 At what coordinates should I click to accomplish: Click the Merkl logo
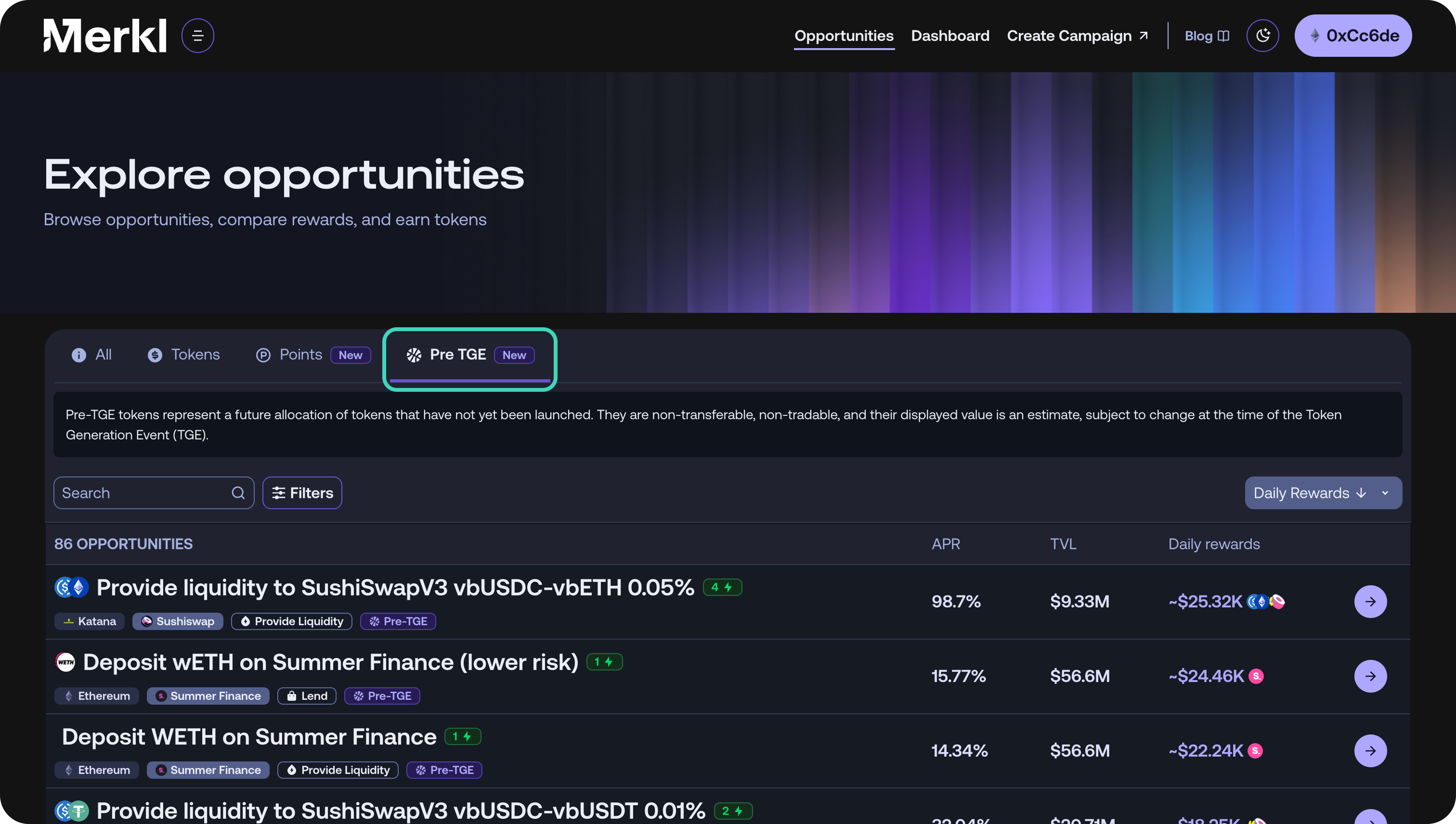click(x=105, y=36)
